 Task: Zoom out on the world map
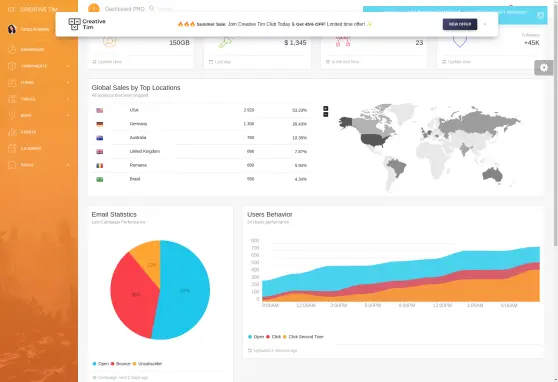[x=326, y=114]
